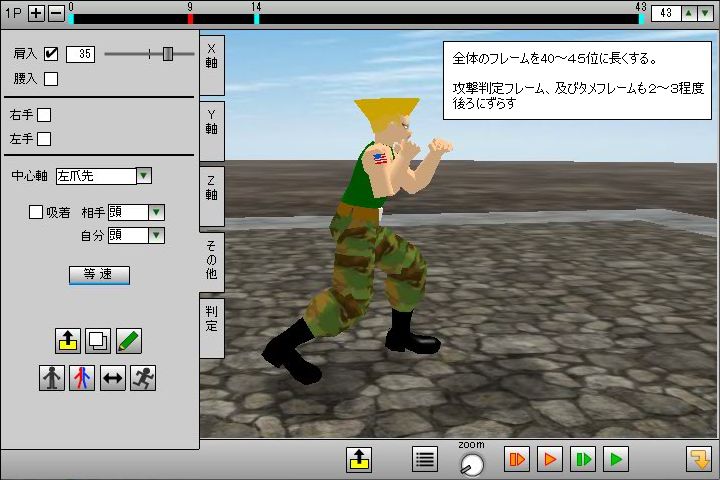The width and height of the screenshot is (720, 480).
Task: Click the green step-play button
Action: click(583, 459)
